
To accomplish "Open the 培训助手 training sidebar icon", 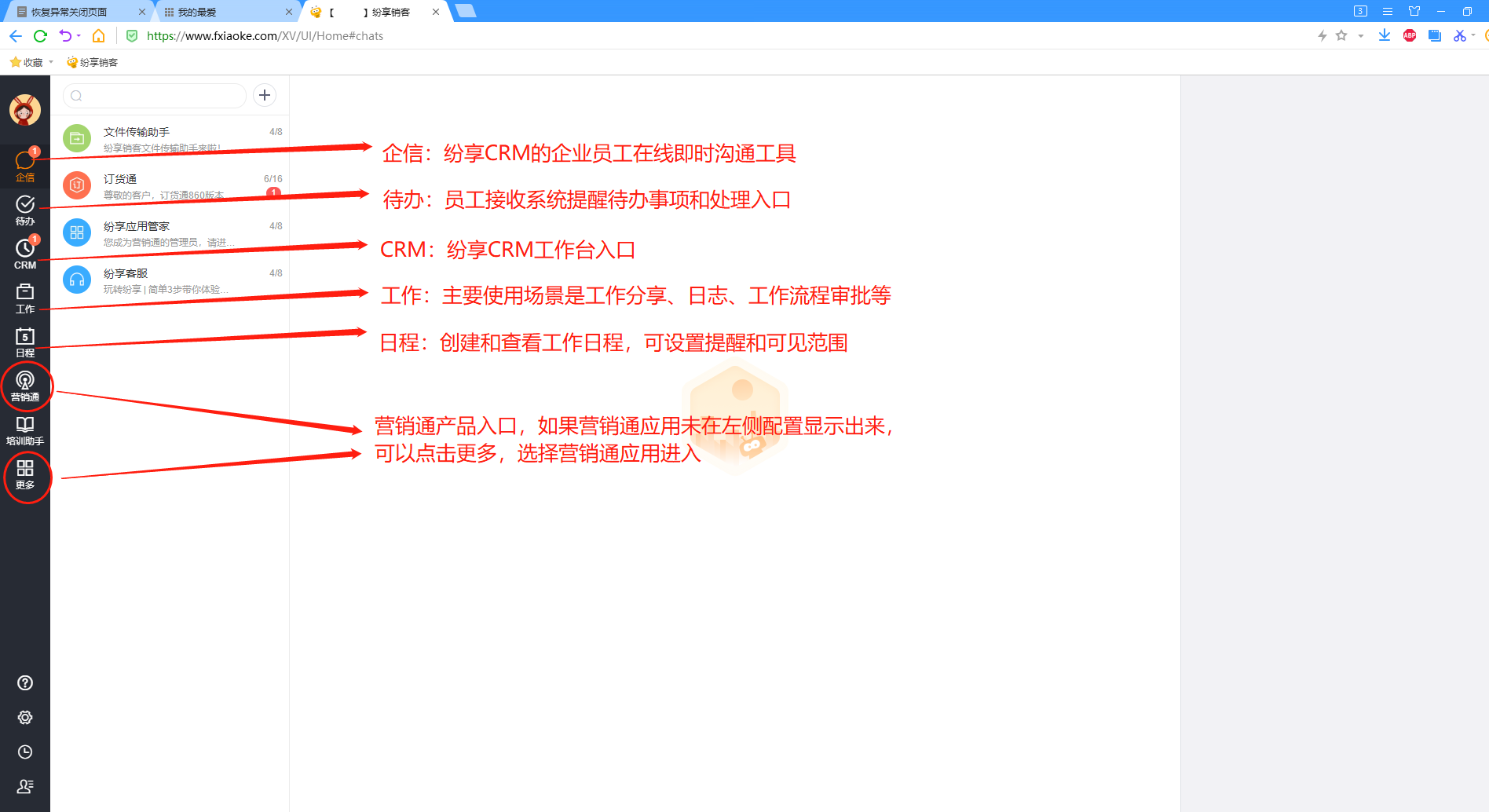I will (x=25, y=430).
